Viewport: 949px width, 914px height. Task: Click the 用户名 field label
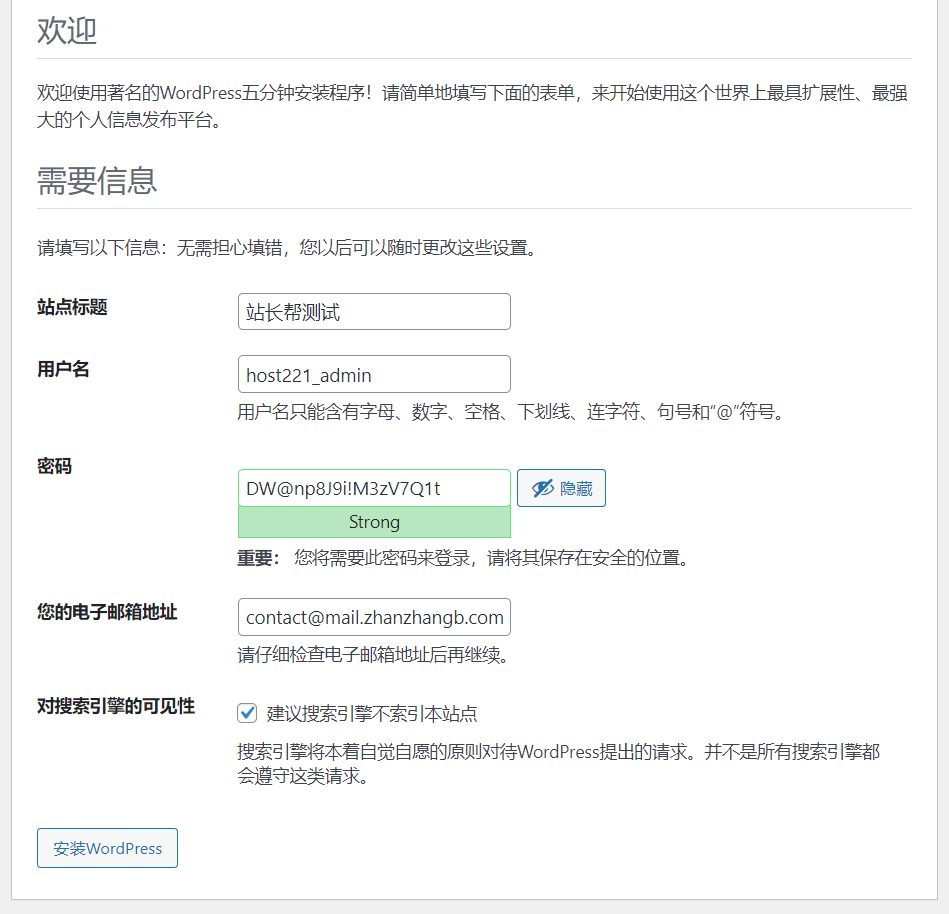[x=63, y=369]
